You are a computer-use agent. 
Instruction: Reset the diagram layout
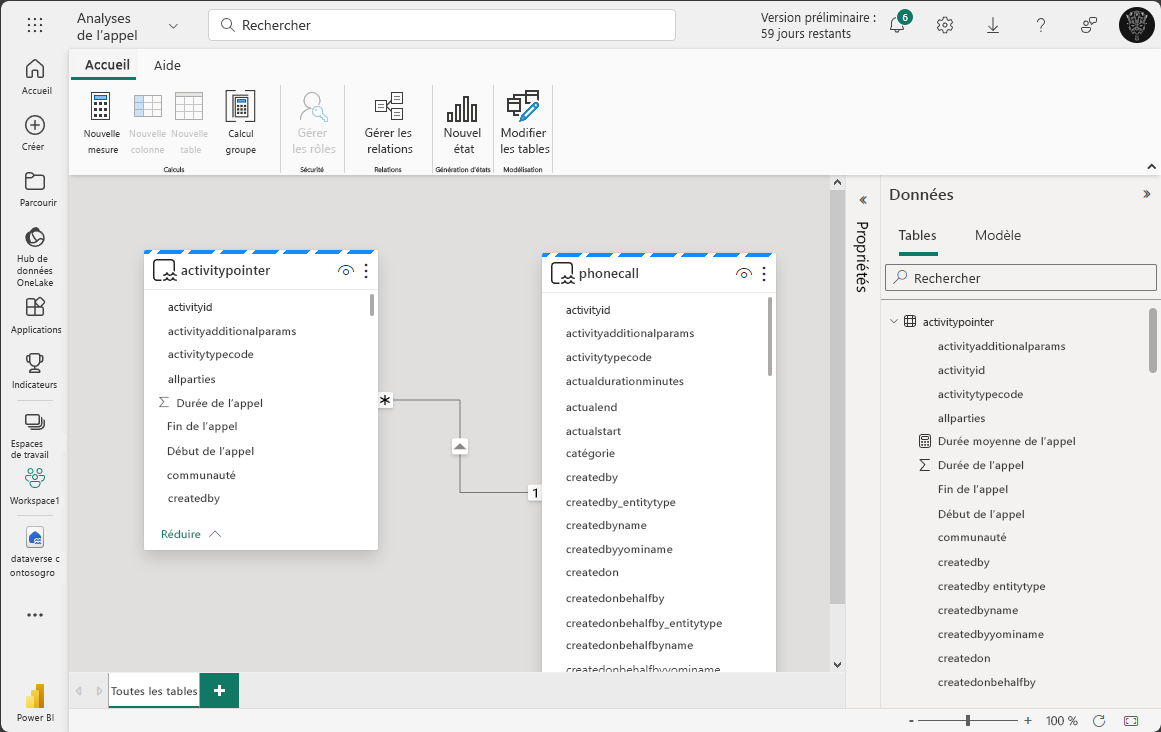[1099, 720]
